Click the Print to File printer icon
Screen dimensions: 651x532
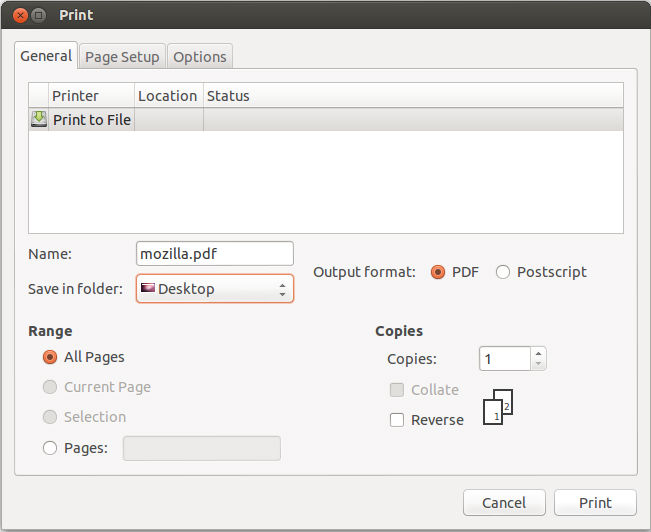coord(39,119)
